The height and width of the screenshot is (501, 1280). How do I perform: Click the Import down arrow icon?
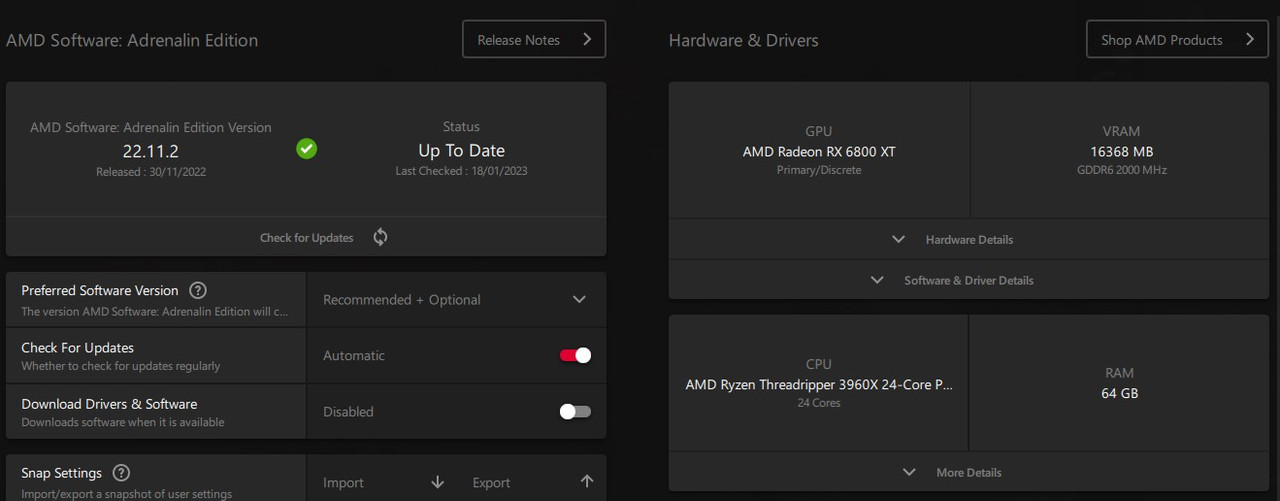(437, 482)
